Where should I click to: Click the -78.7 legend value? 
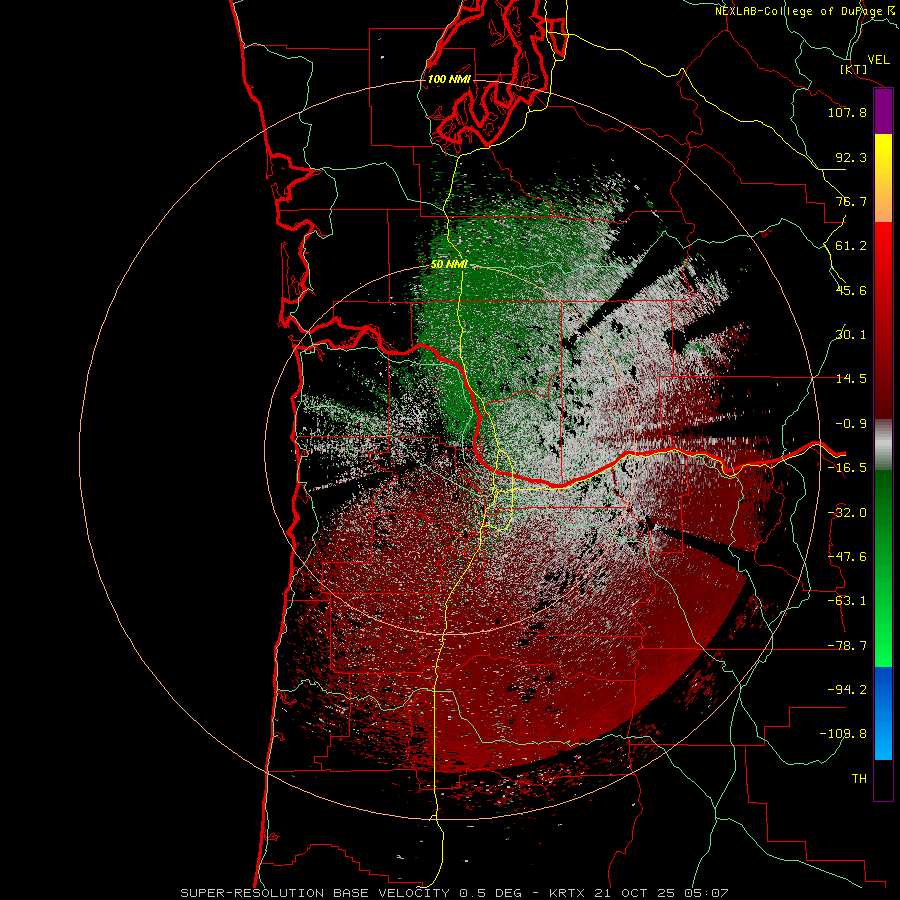coord(847,646)
